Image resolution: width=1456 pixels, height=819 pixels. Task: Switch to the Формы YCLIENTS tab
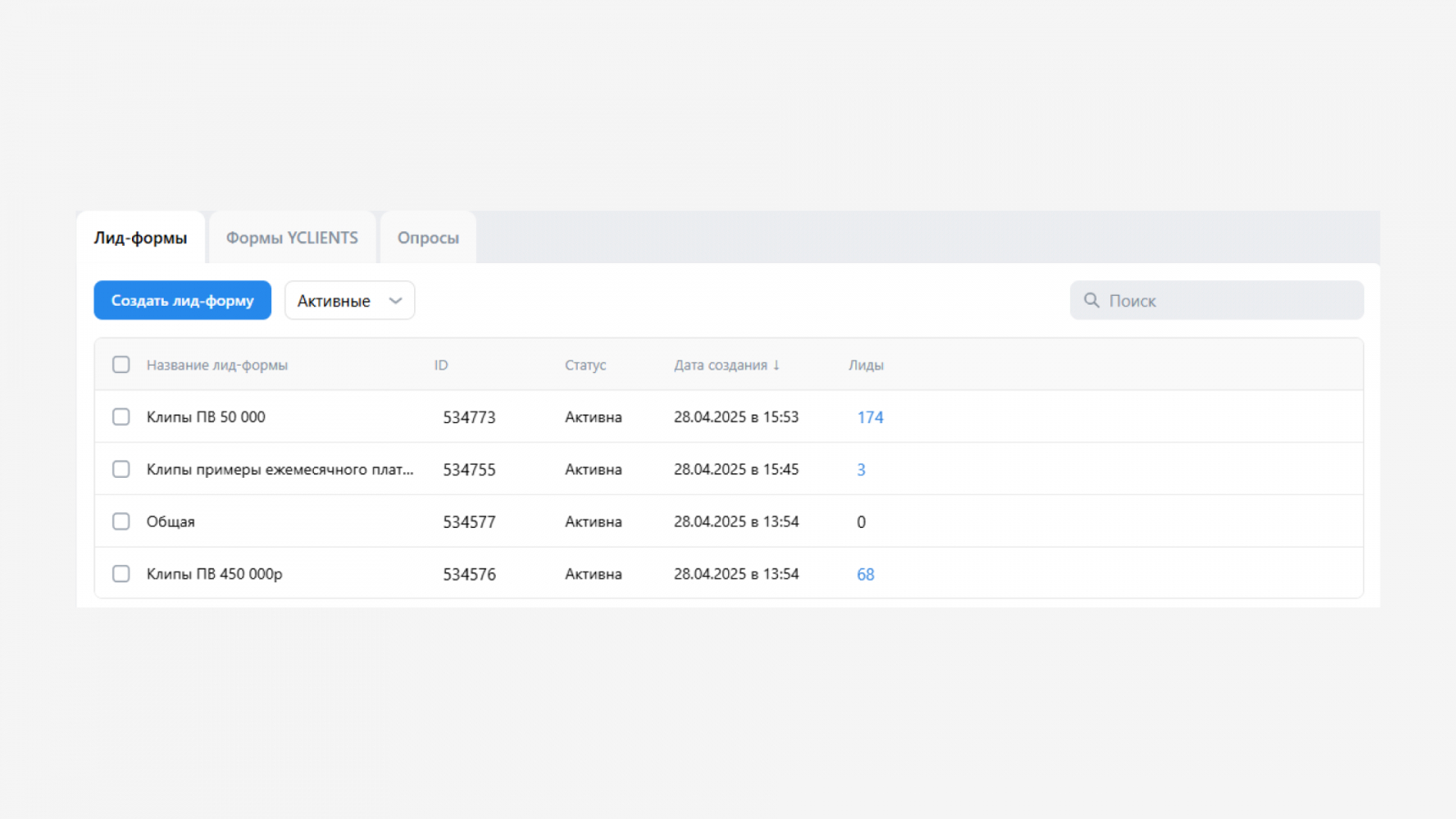[x=292, y=238]
